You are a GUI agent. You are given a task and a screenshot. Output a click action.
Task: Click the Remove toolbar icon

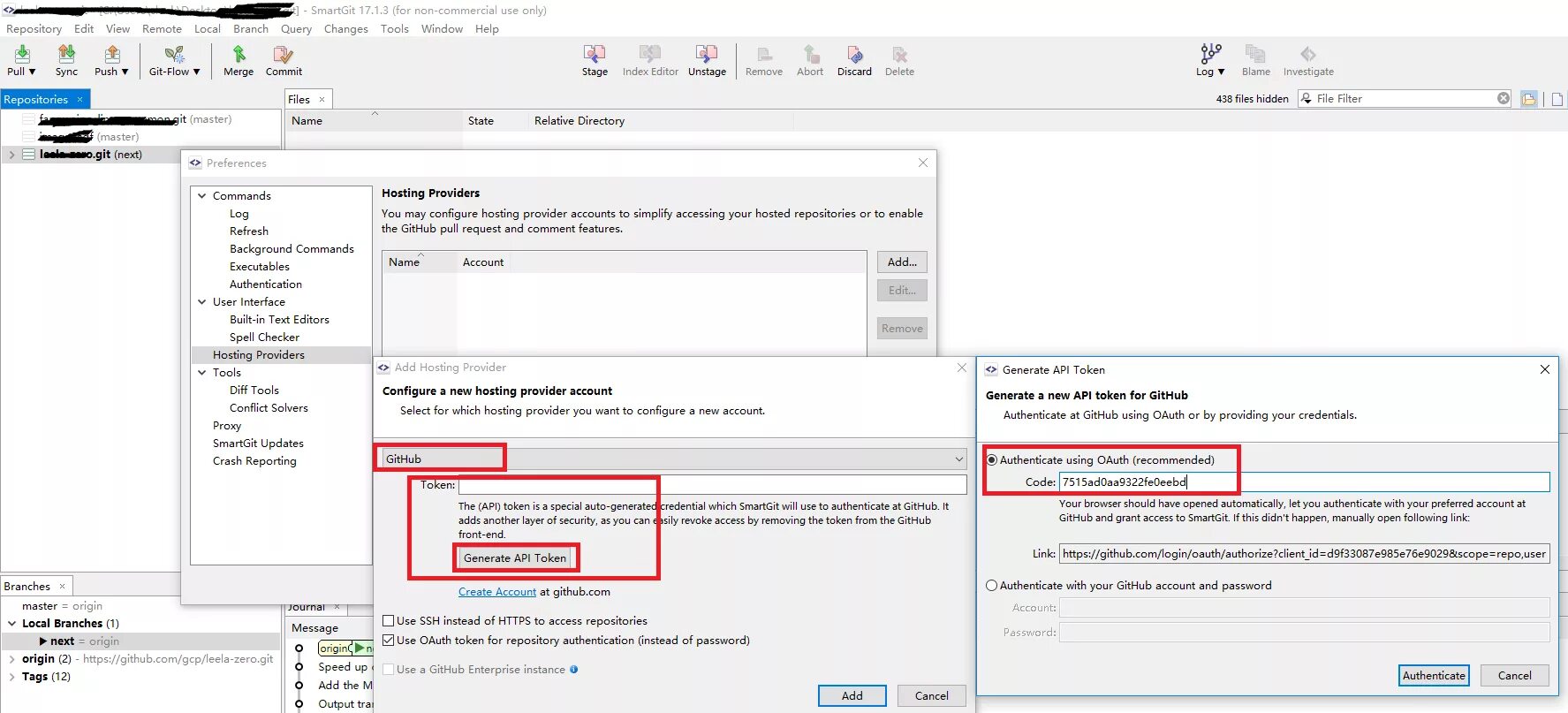pos(764,55)
